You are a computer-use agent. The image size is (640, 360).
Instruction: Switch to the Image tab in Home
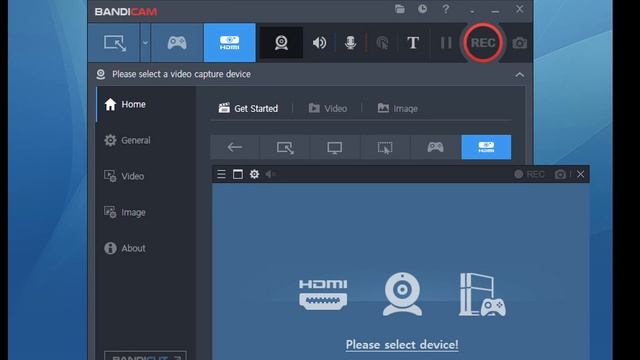pos(398,108)
